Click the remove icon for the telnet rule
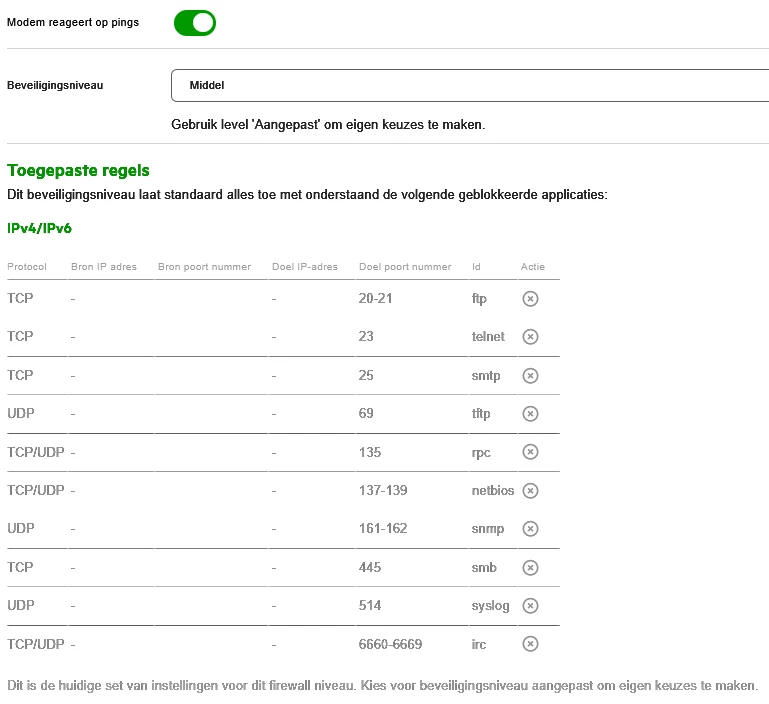Screen dimensions: 769x704 click(x=531, y=337)
